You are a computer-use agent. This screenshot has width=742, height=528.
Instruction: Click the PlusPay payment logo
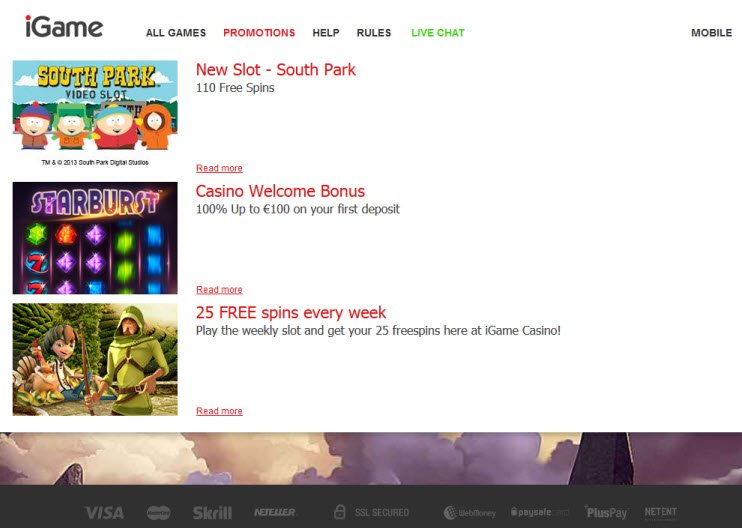pyautogui.click(x=606, y=512)
